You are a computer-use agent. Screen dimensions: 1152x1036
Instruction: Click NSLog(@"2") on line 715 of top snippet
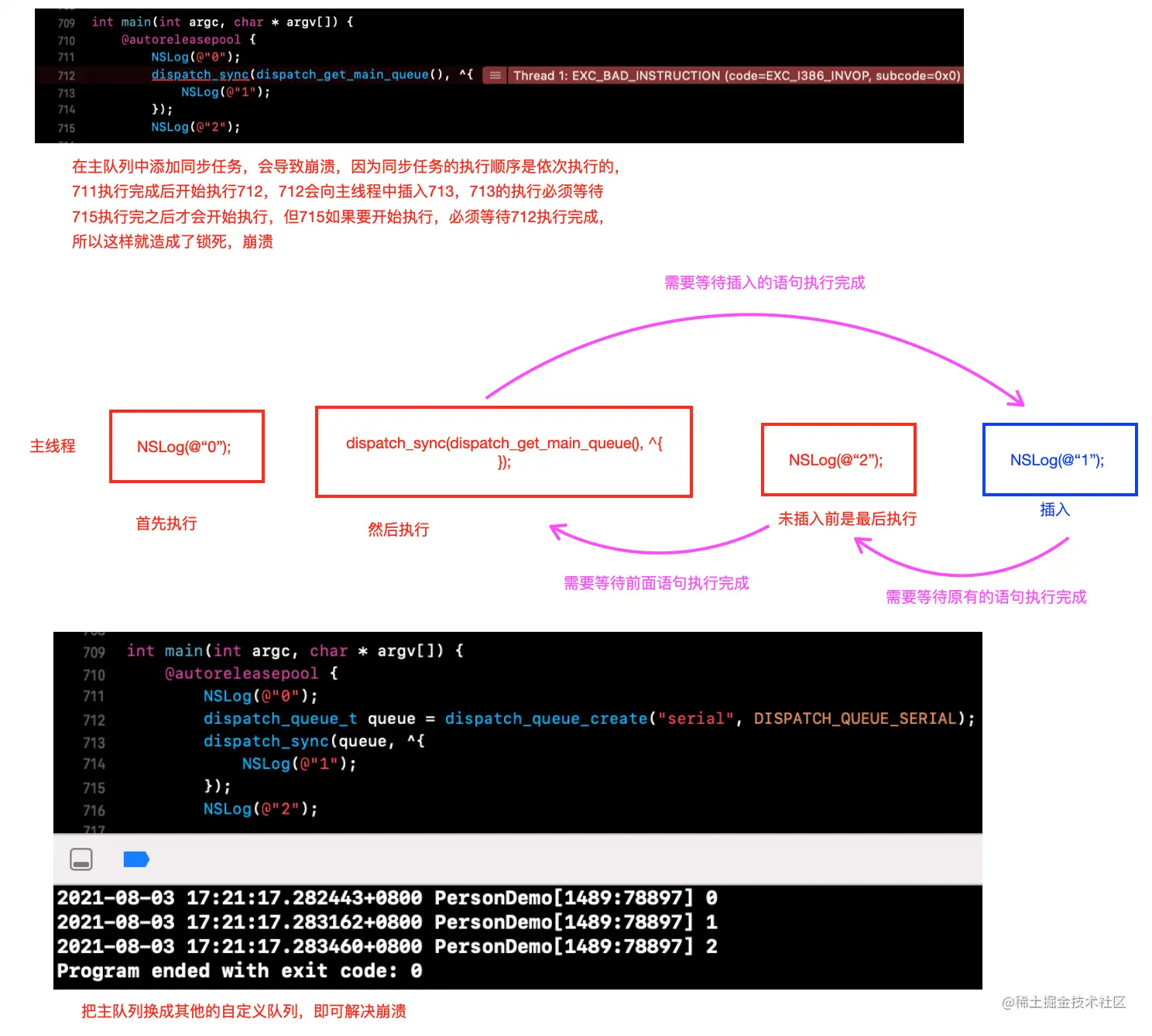(x=195, y=126)
